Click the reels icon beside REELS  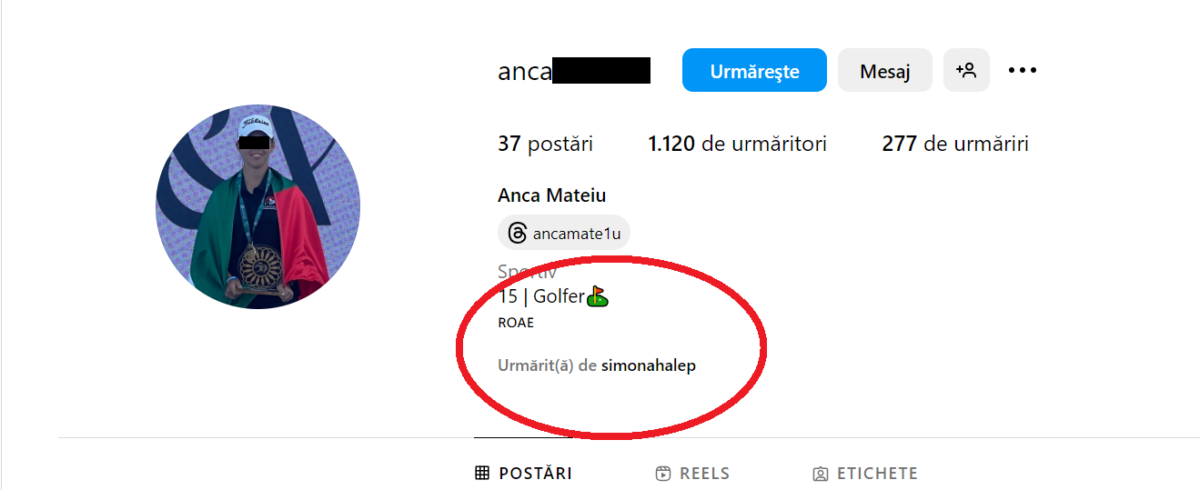tap(662, 473)
